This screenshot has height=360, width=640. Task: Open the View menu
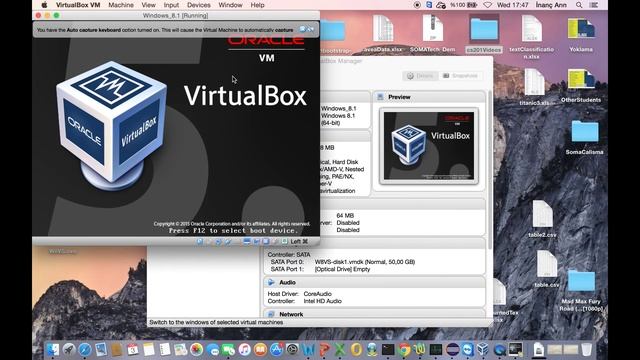pos(149,5)
